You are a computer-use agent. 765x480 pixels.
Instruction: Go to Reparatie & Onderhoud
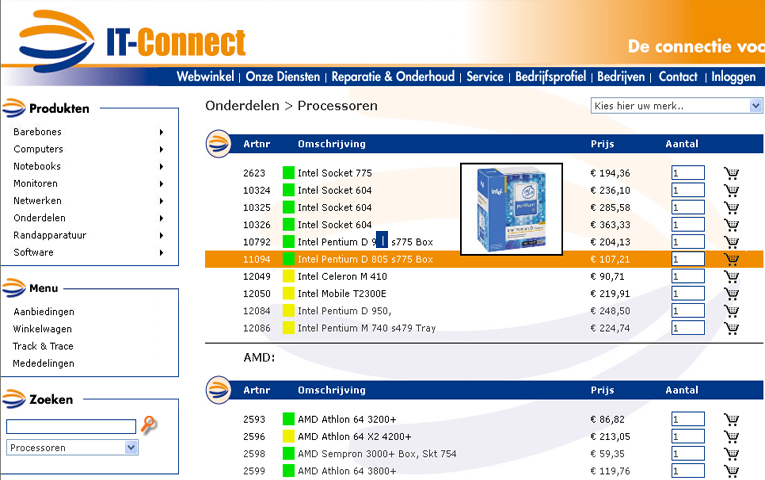pyautogui.click(x=393, y=77)
